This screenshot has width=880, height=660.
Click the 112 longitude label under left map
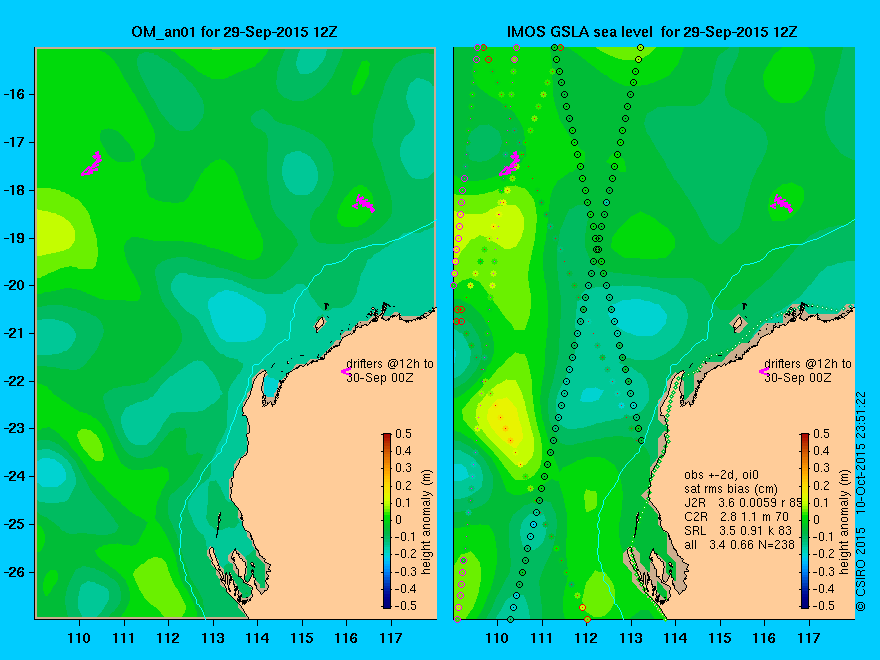[x=168, y=638]
